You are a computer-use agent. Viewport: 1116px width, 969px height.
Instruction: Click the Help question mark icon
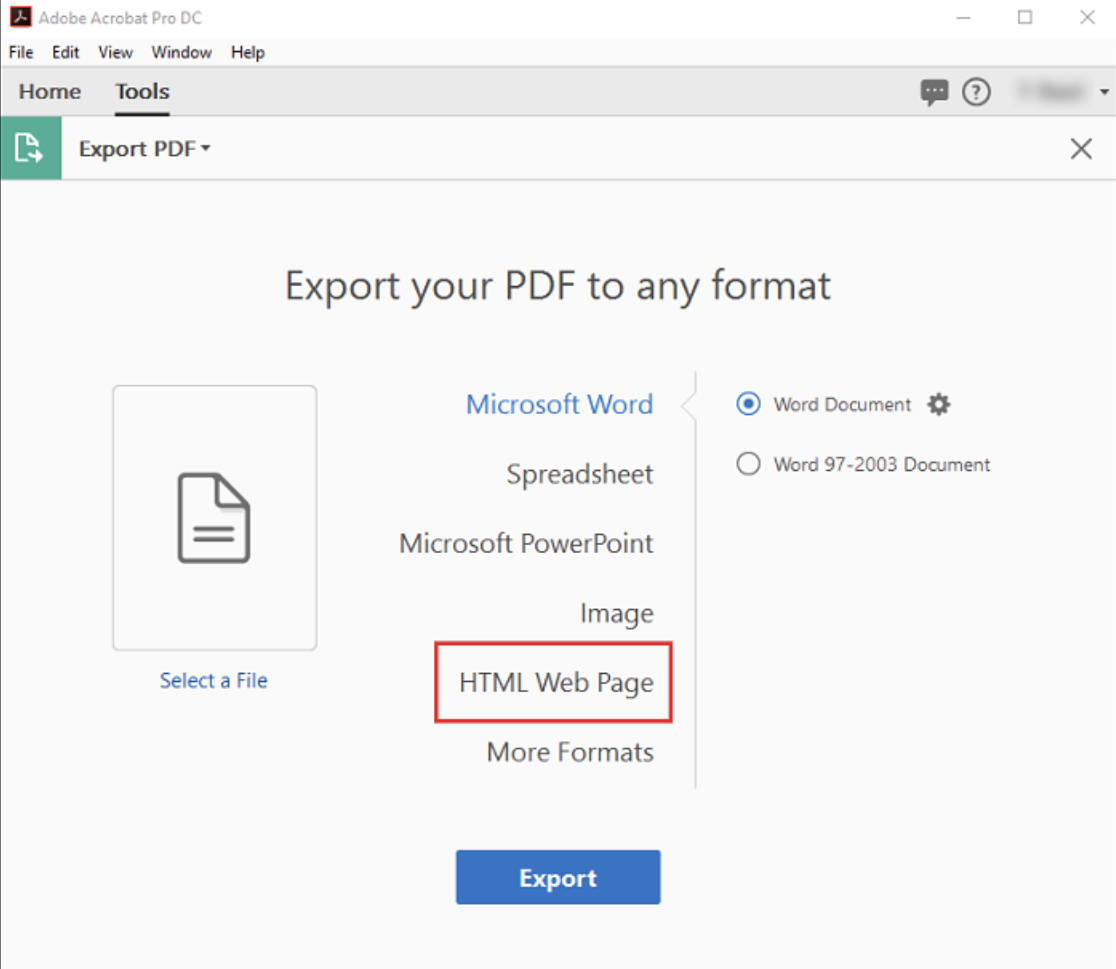[x=975, y=92]
